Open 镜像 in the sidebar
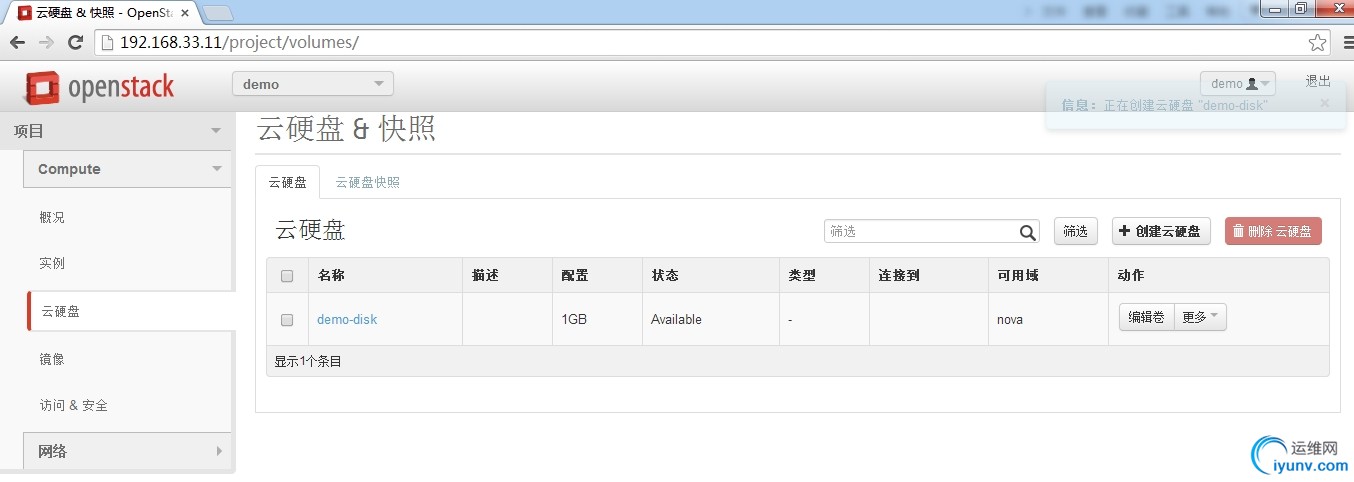Screen dimensions: 1354x482 pos(52,359)
